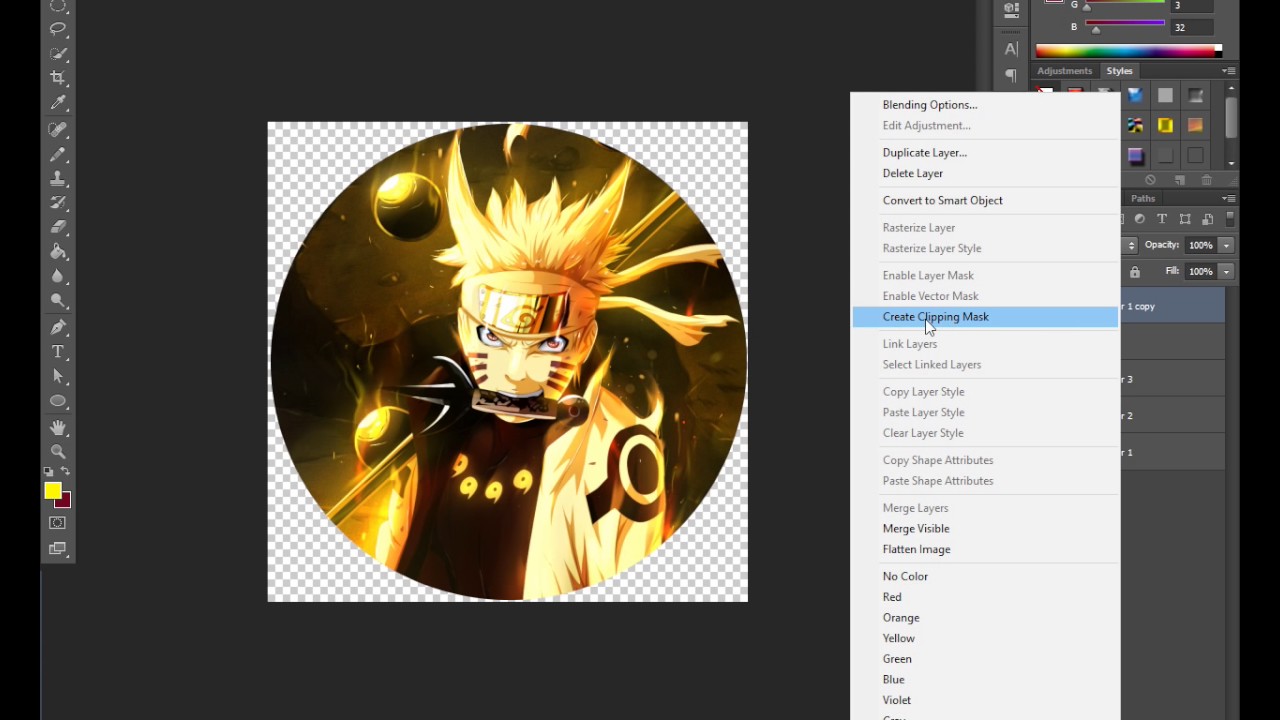Select the Hand tool
Screen dimensions: 1280x720
tap(58, 427)
